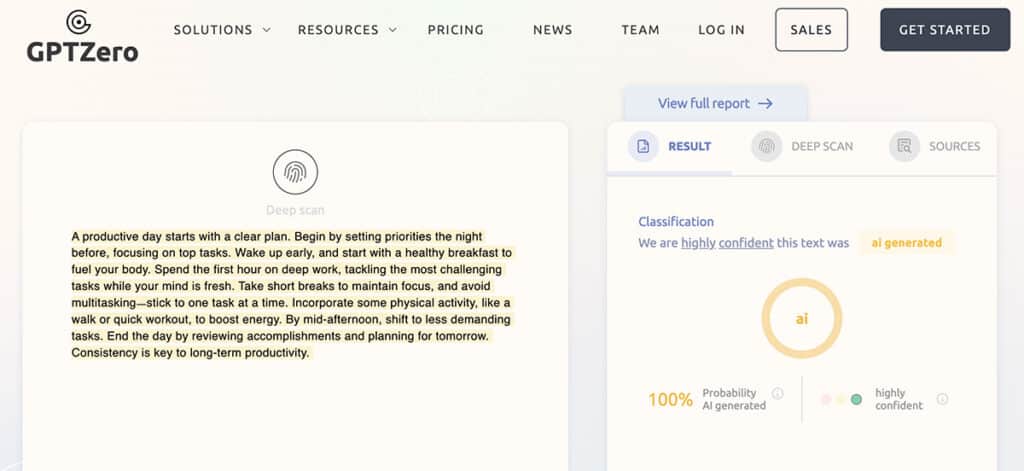Click the Sources tab search icon
The height and width of the screenshot is (471, 1024).
904,146
